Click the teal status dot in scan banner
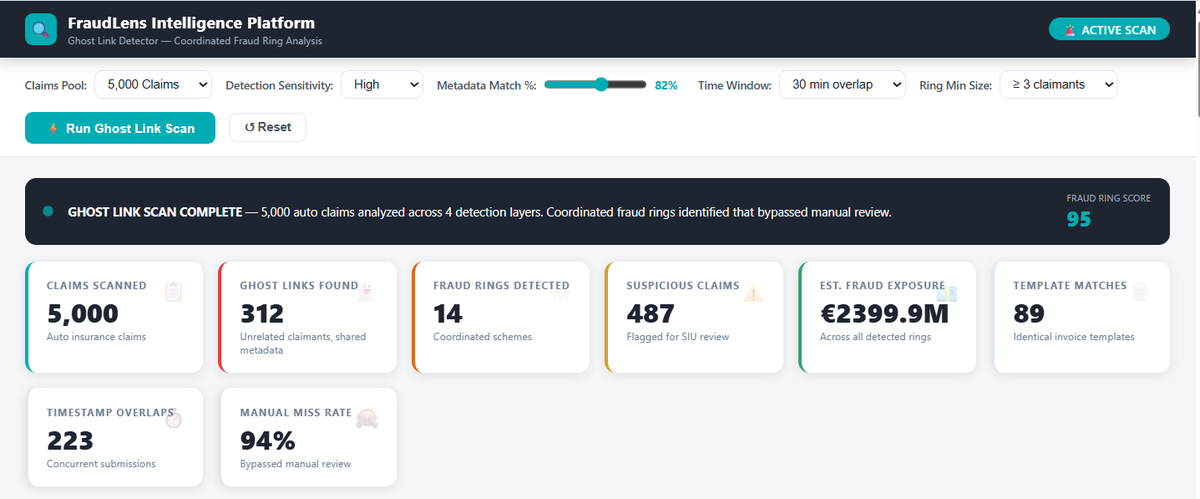Image resolution: width=1200 pixels, height=499 pixels. click(48, 211)
